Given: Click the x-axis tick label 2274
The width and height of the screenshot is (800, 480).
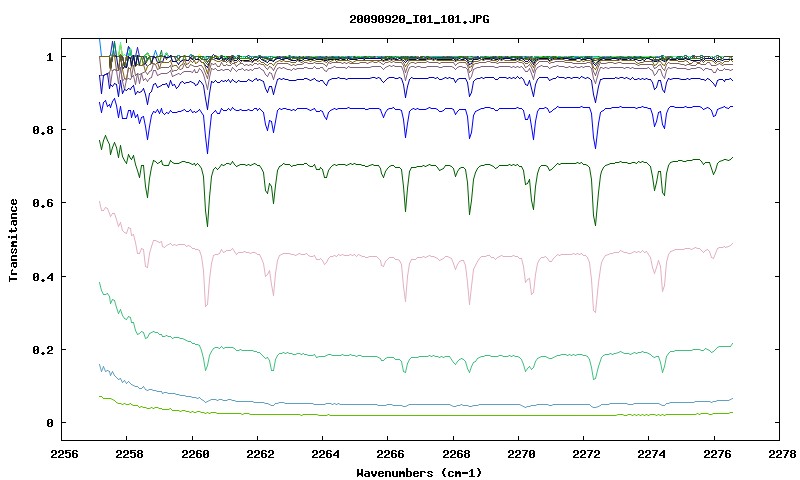Looking at the screenshot, I should [x=651, y=454].
